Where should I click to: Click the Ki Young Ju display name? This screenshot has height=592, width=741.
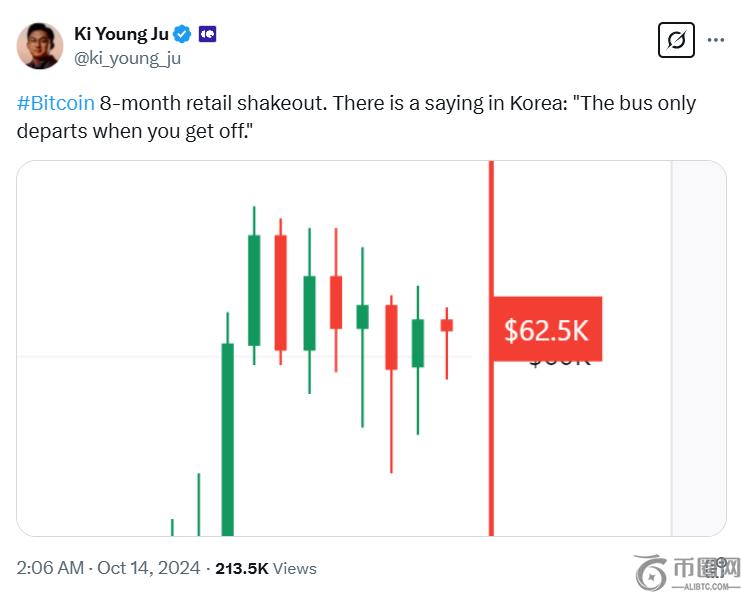point(118,35)
